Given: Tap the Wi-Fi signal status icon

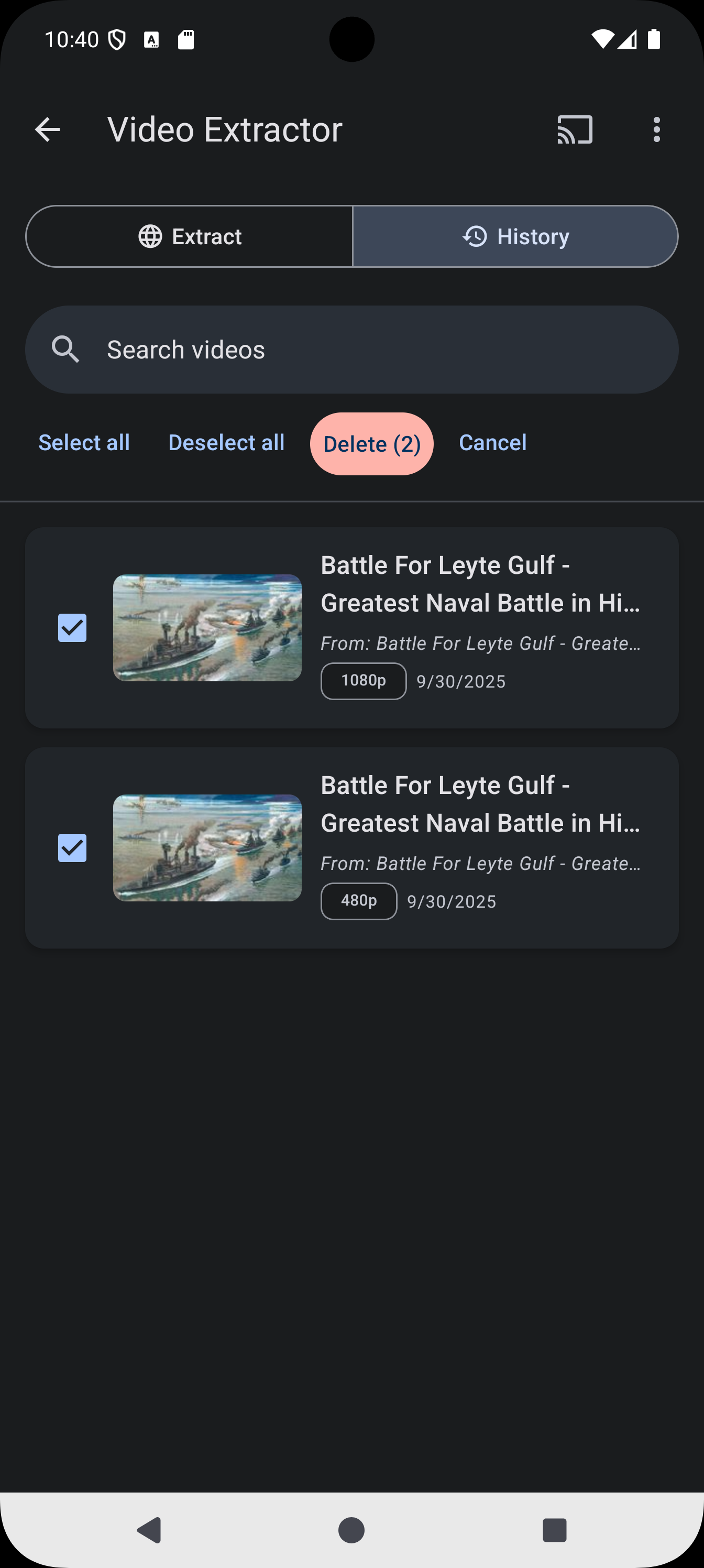Looking at the screenshot, I should pyautogui.click(x=602, y=39).
